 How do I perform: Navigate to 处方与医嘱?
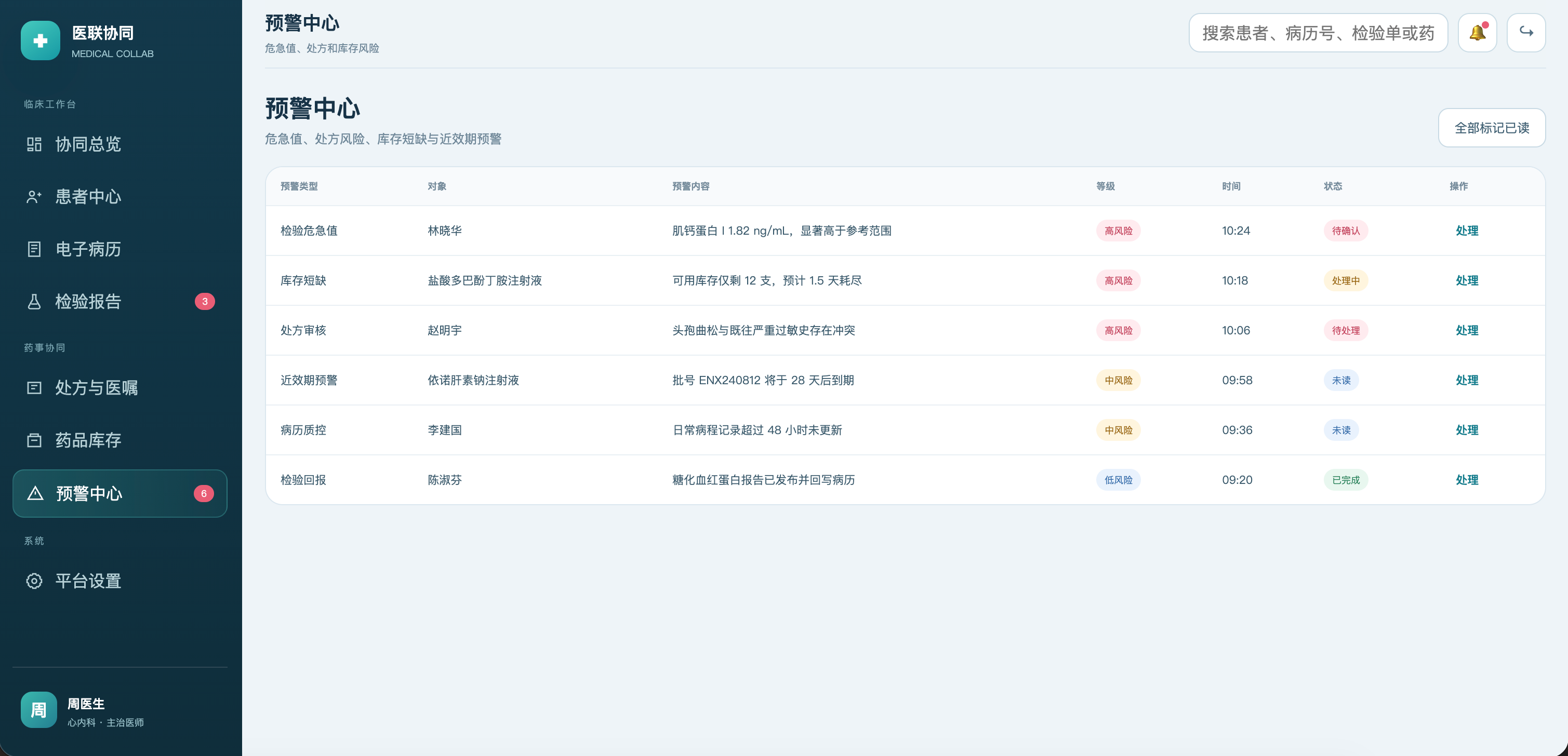120,387
